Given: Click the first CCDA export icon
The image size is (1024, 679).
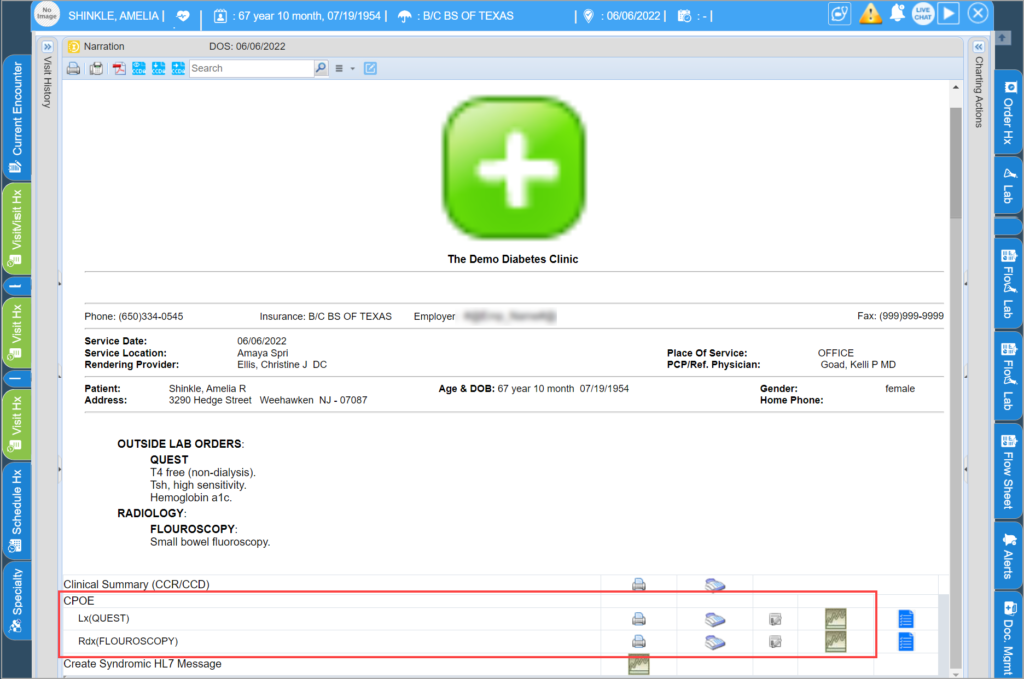Looking at the screenshot, I should pyautogui.click(x=138, y=69).
